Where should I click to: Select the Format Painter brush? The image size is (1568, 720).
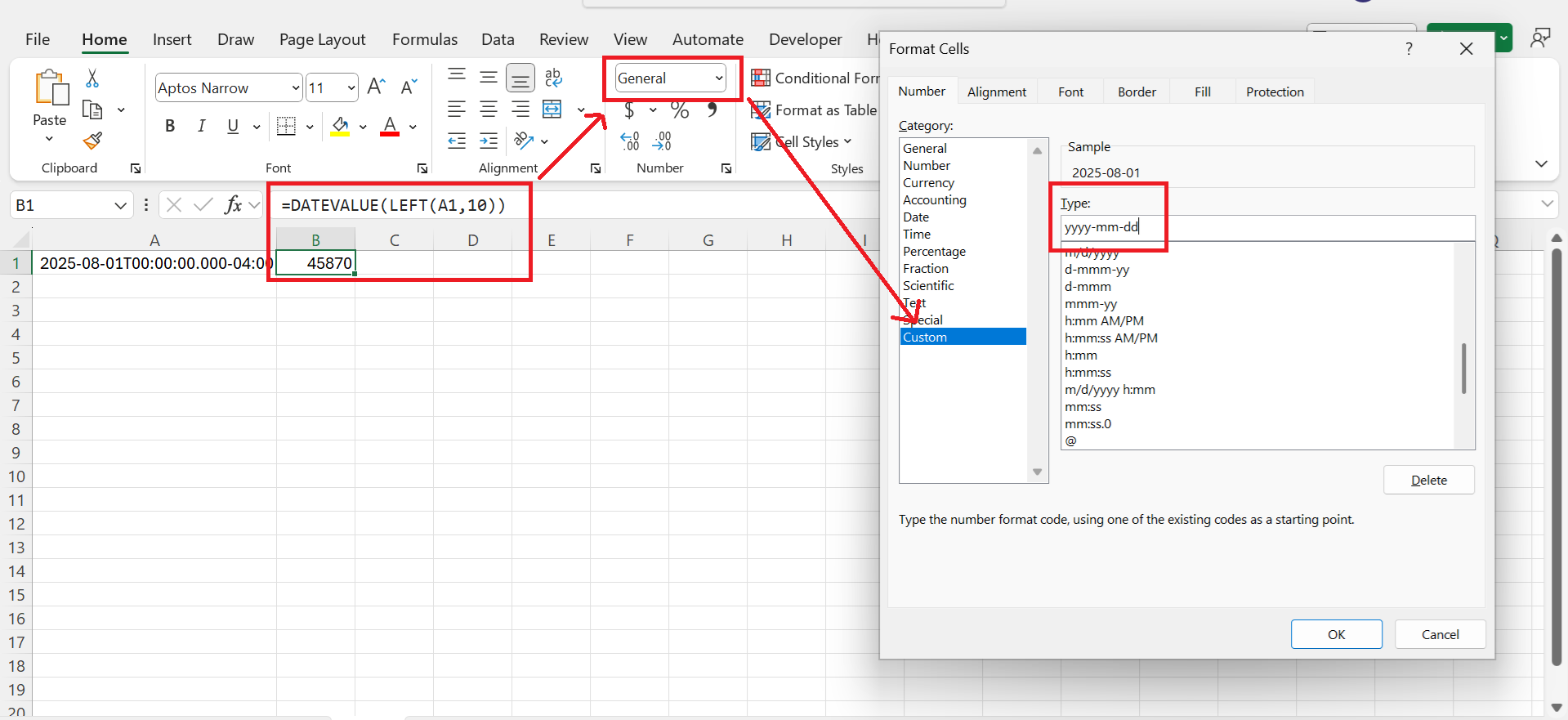92,141
